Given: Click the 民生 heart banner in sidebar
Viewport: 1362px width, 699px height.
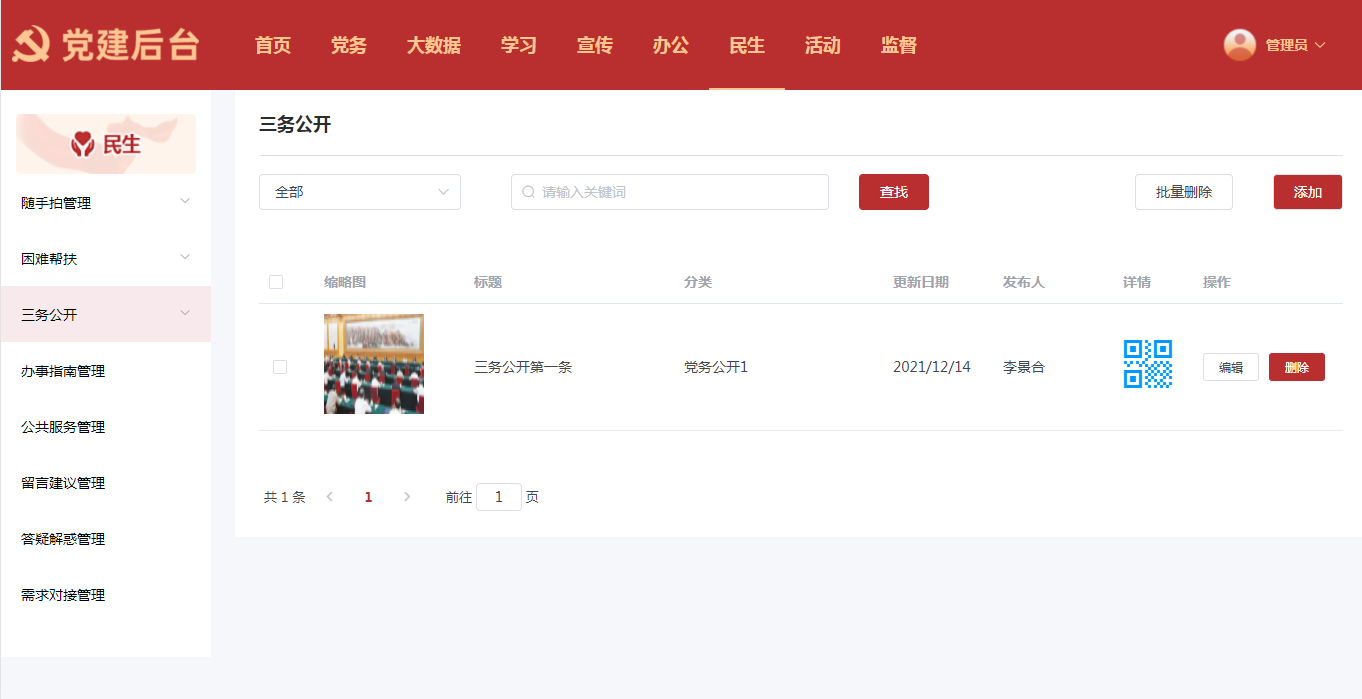Looking at the screenshot, I should tap(106, 144).
